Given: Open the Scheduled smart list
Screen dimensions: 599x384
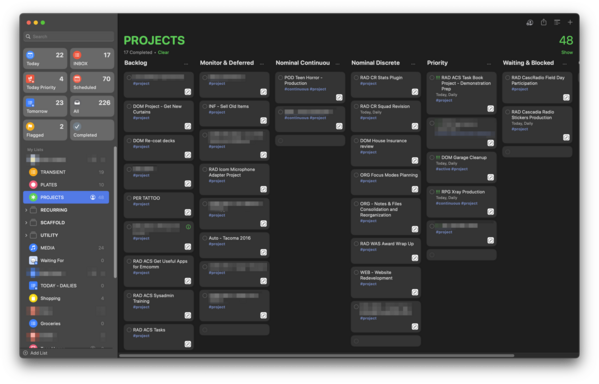Looking at the screenshot, I should 92,83.
